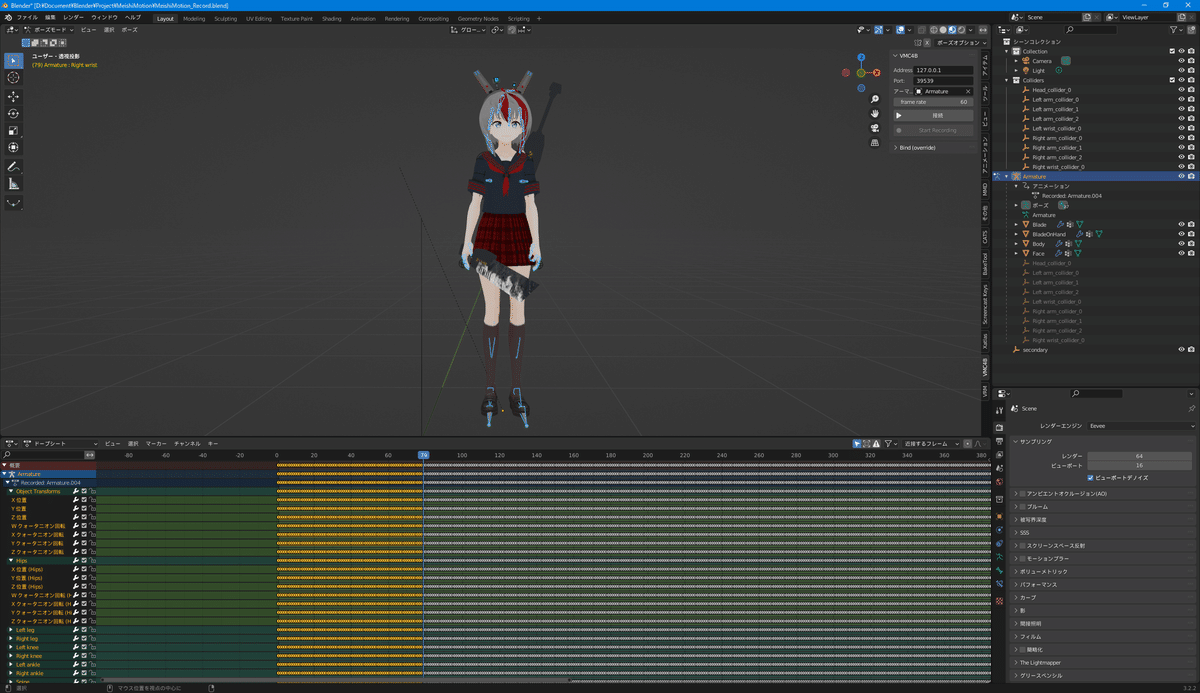Uncheck the Colliders collection checkbox
Viewport: 1200px width, 693px height.
tap(1172, 80)
